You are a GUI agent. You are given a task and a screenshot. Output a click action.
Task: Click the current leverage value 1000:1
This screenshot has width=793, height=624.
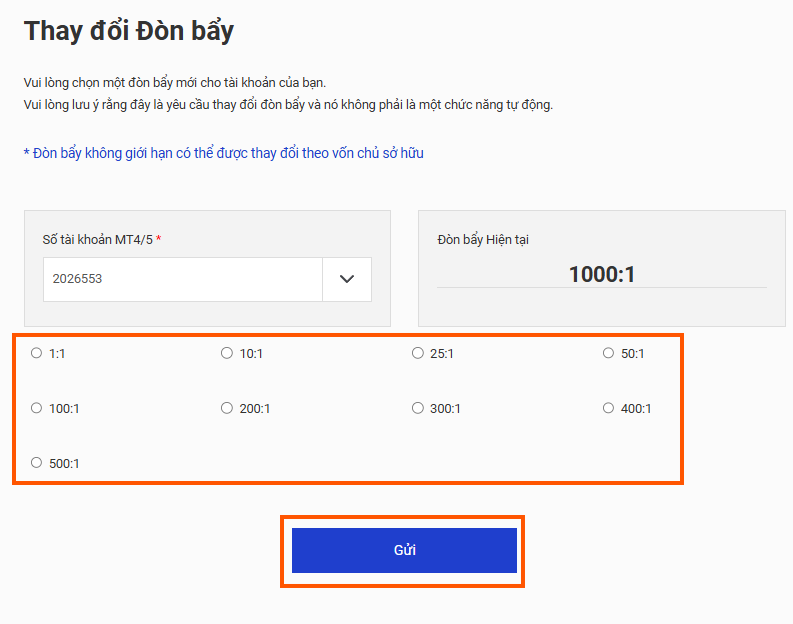[602, 274]
